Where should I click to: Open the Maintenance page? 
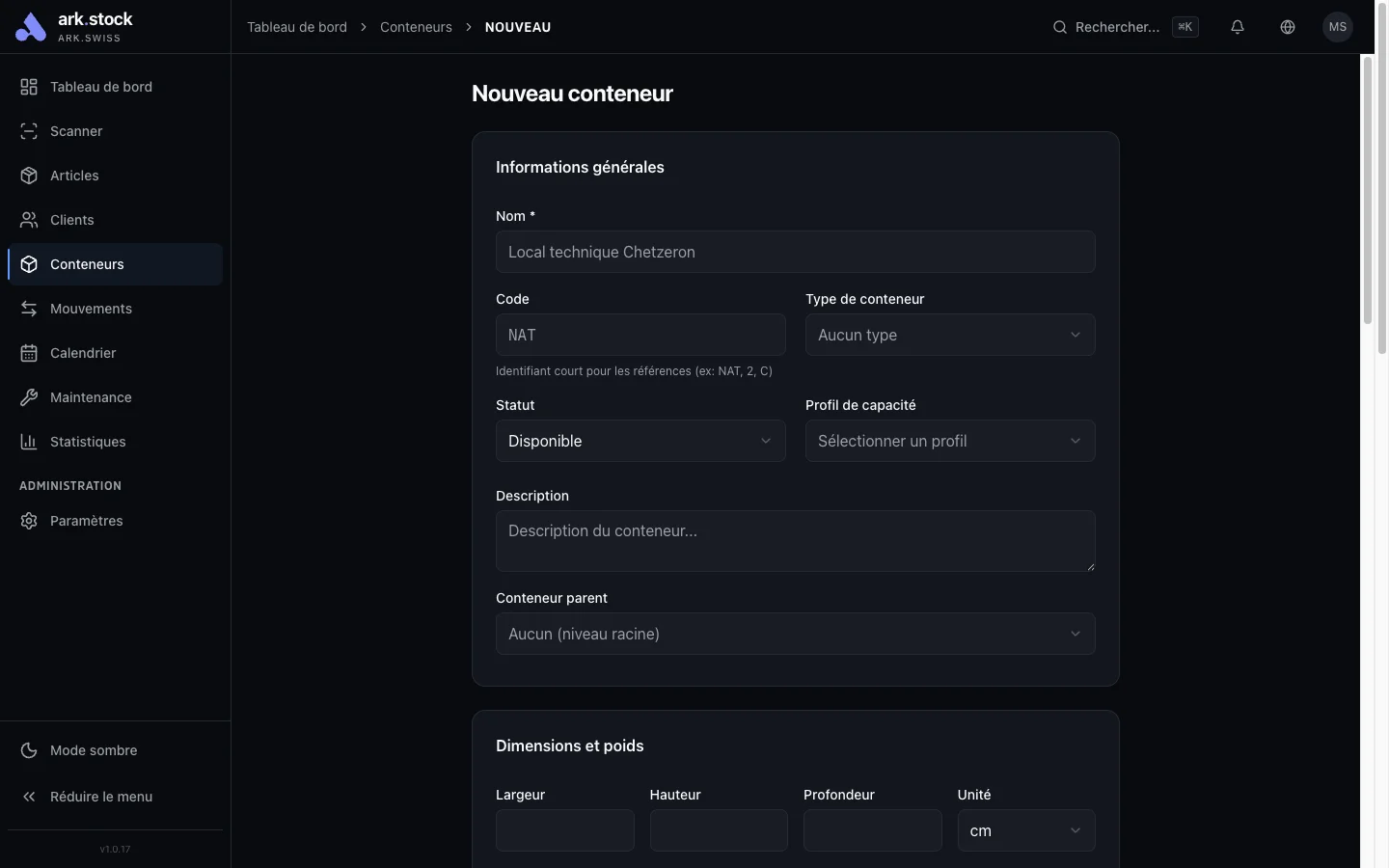[91, 397]
